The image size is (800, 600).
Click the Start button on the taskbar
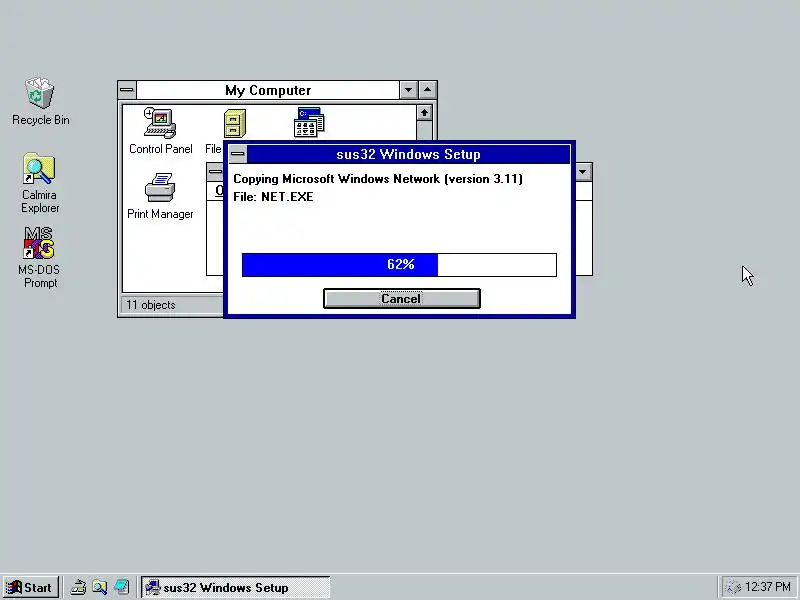pyautogui.click(x=31, y=587)
